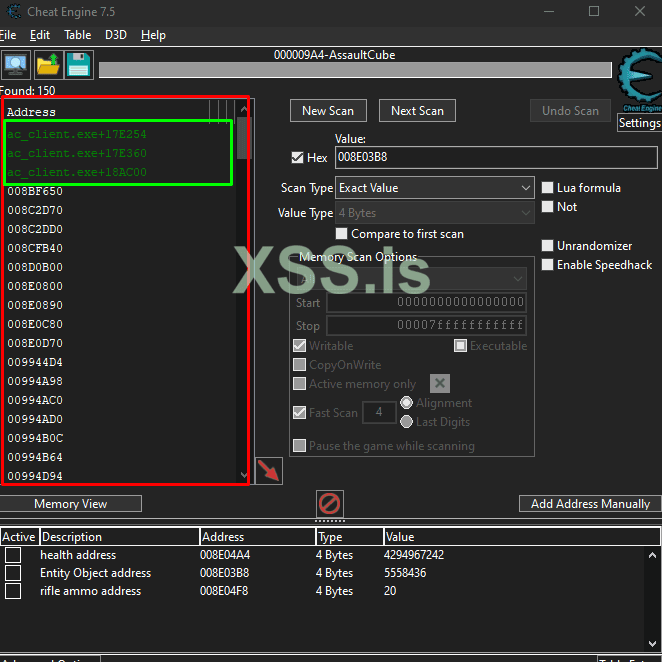Select the Alignment radio button
This screenshot has height=662, width=662.
point(406,403)
